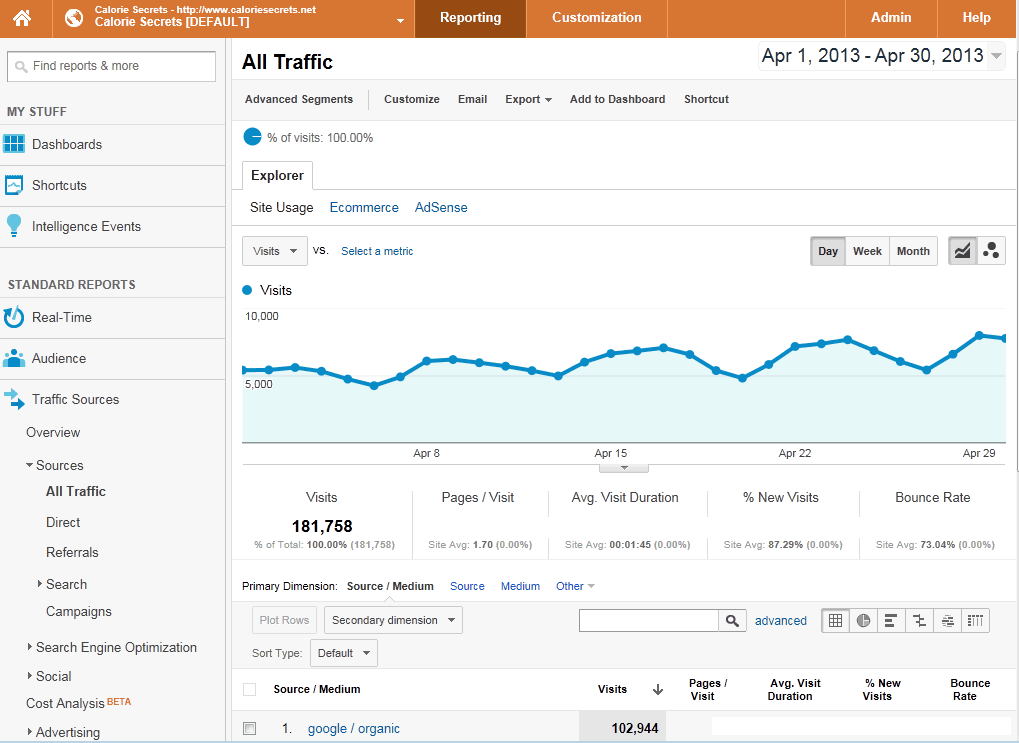Click the Find reports & more field
This screenshot has width=1019, height=743.
111,66
